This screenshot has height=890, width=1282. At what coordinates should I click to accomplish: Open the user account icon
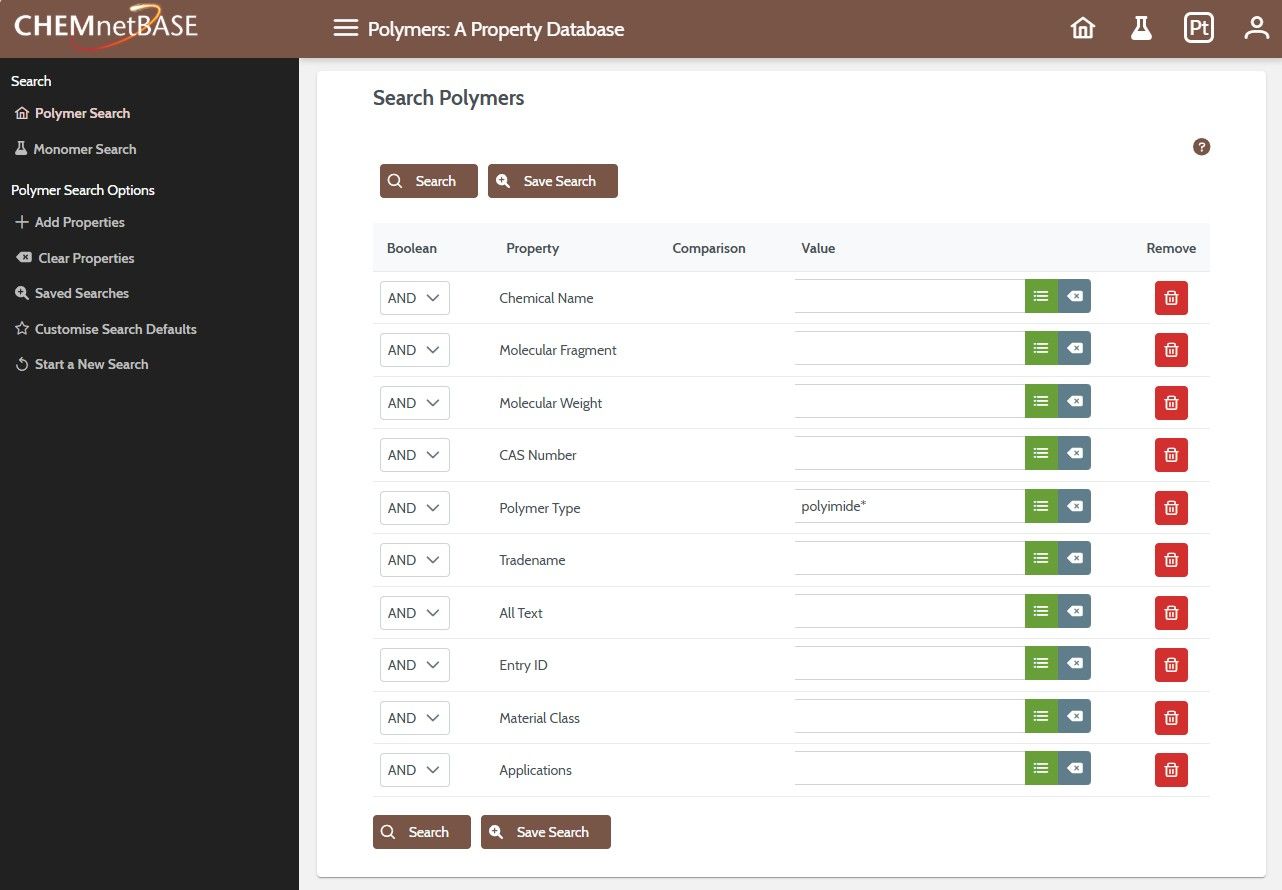point(1257,28)
